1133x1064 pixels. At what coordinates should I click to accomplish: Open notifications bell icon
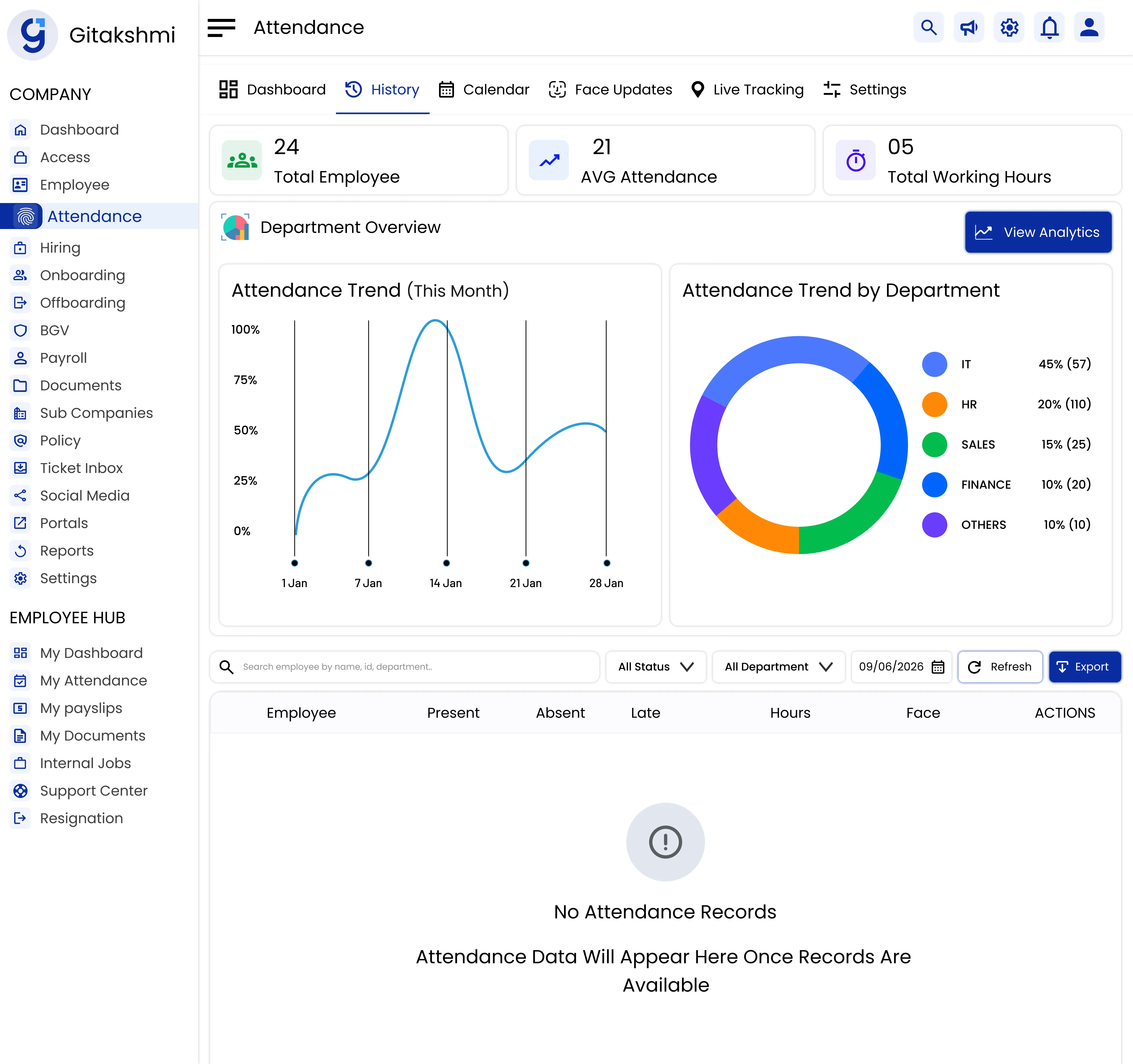click(x=1049, y=27)
